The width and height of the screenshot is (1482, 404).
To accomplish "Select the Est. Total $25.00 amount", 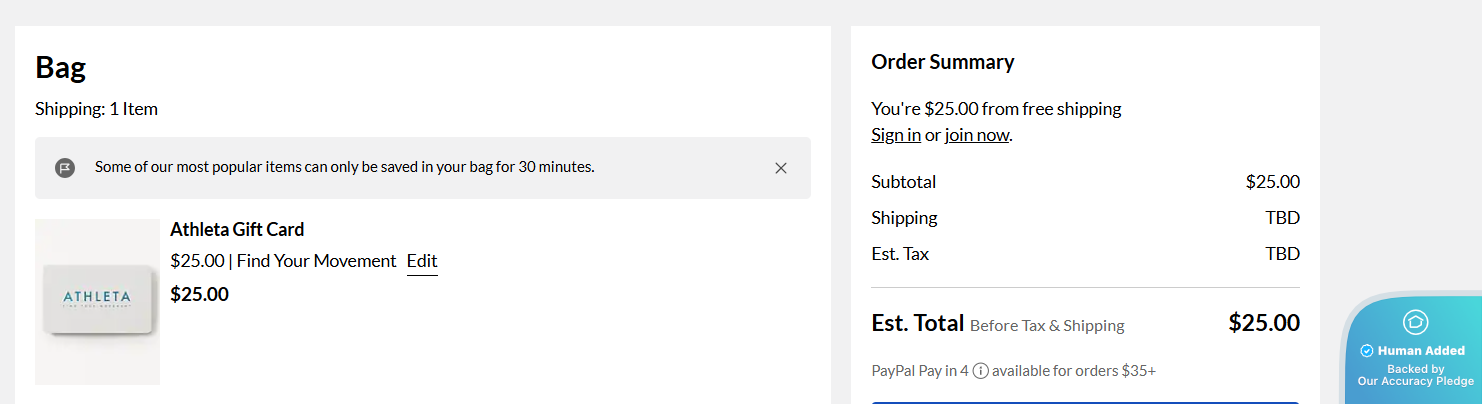I will click(x=1263, y=323).
